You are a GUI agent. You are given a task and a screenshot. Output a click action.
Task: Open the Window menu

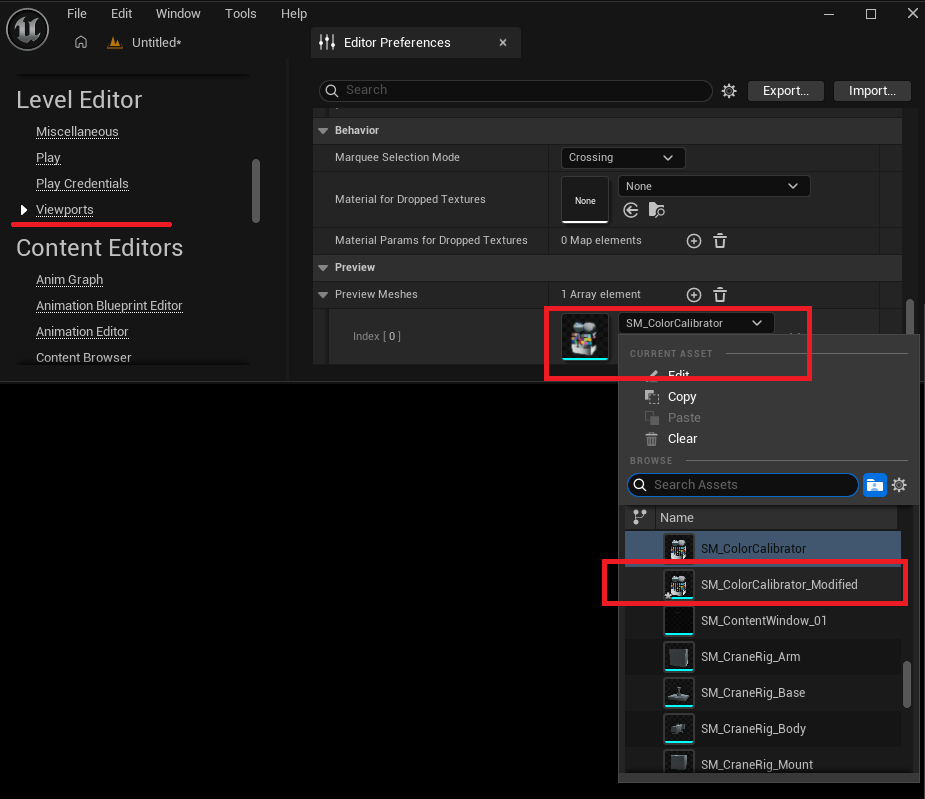(178, 14)
